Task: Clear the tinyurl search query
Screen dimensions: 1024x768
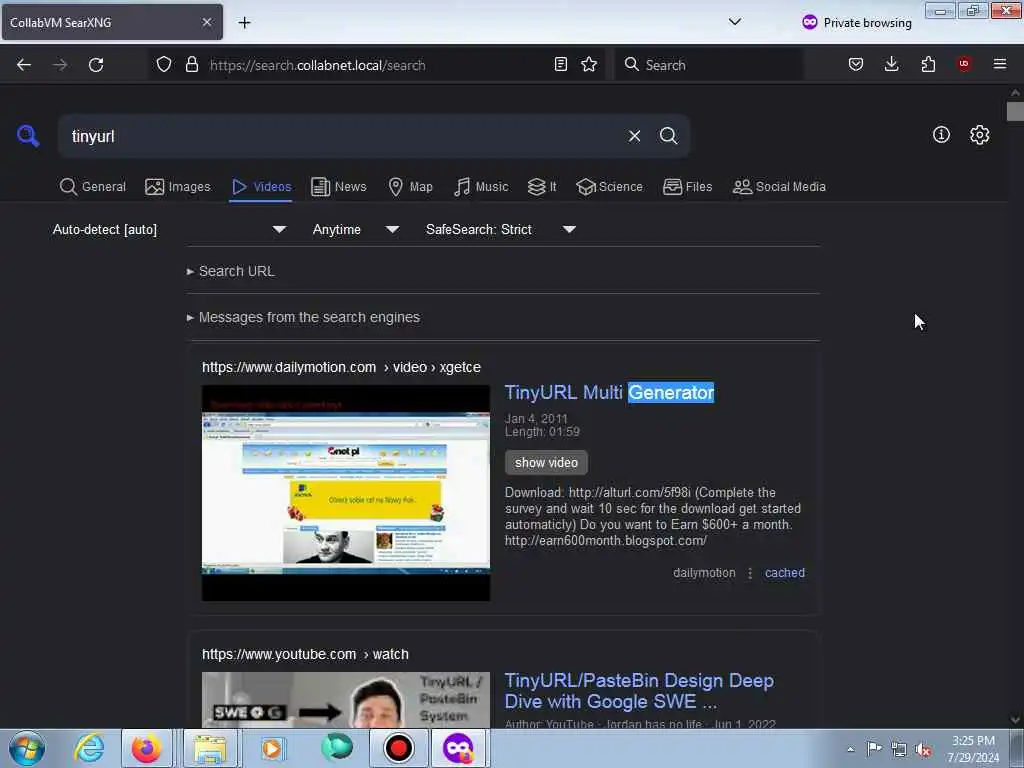Action: pyautogui.click(x=634, y=136)
